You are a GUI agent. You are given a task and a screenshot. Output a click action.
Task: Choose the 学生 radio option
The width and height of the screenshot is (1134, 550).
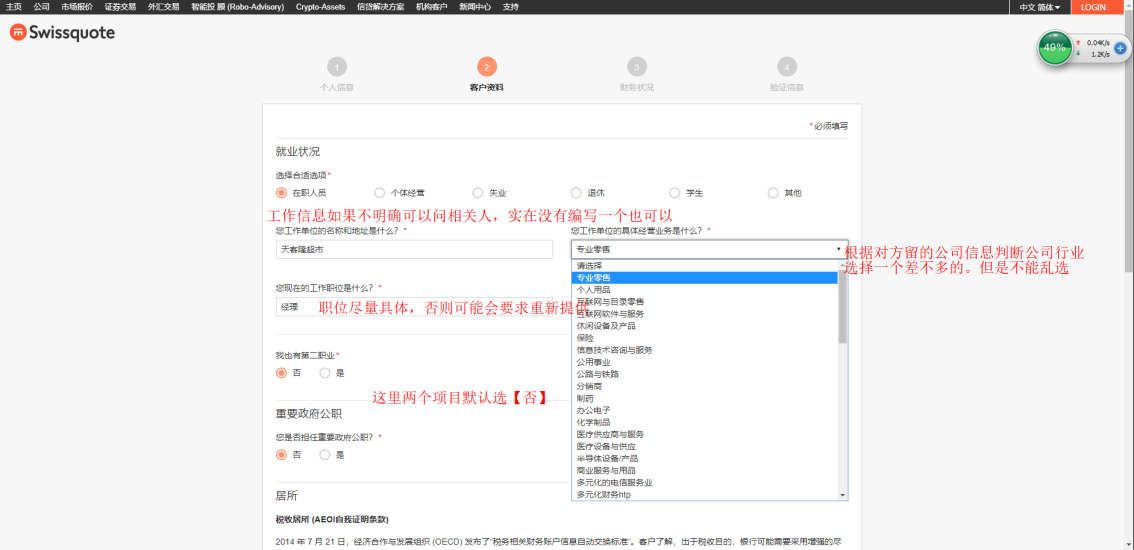[x=676, y=193]
